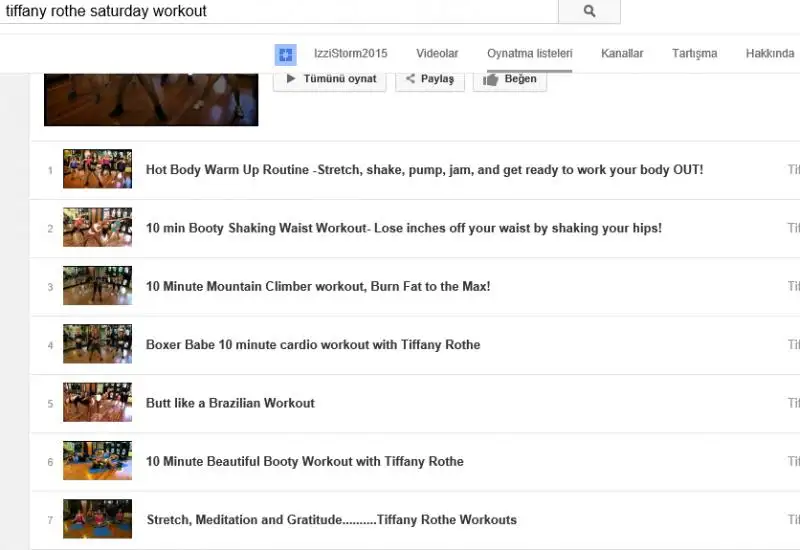Click the Tümünü oynat play-all button
Screen dimensions: 800x550
point(330,79)
